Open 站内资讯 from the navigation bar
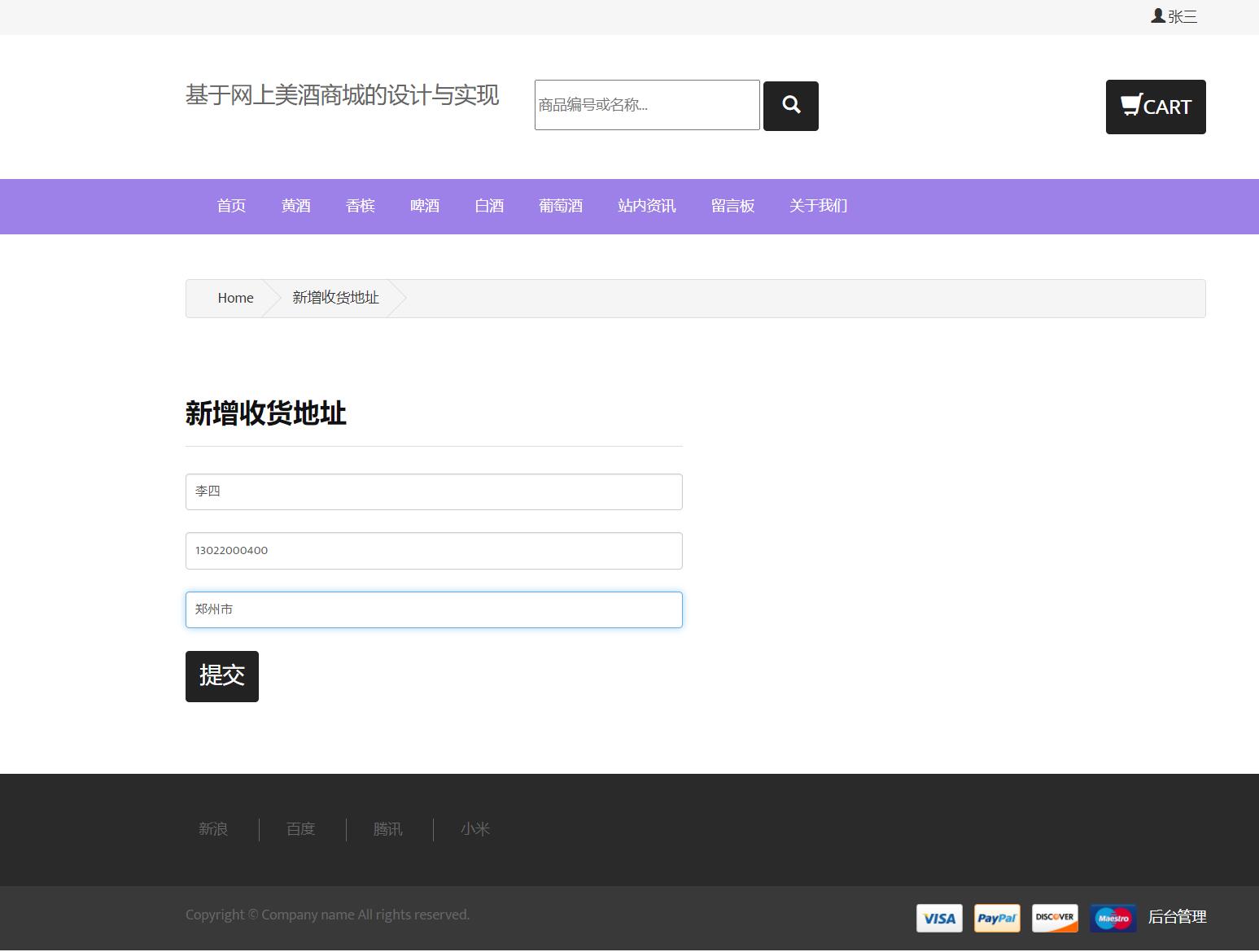 [x=646, y=206]
